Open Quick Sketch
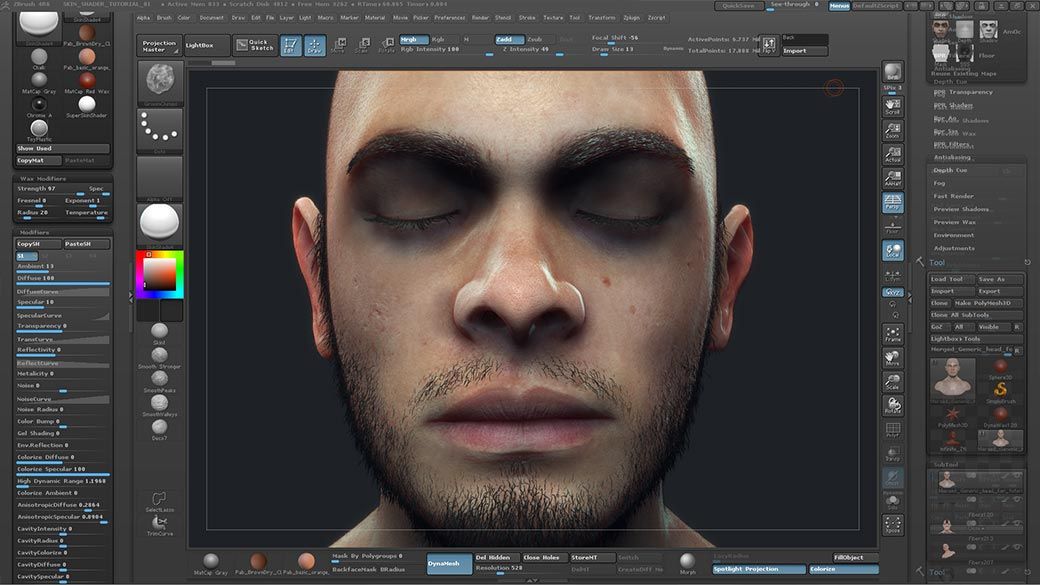1040x585 pixels. tap(255, 45)
